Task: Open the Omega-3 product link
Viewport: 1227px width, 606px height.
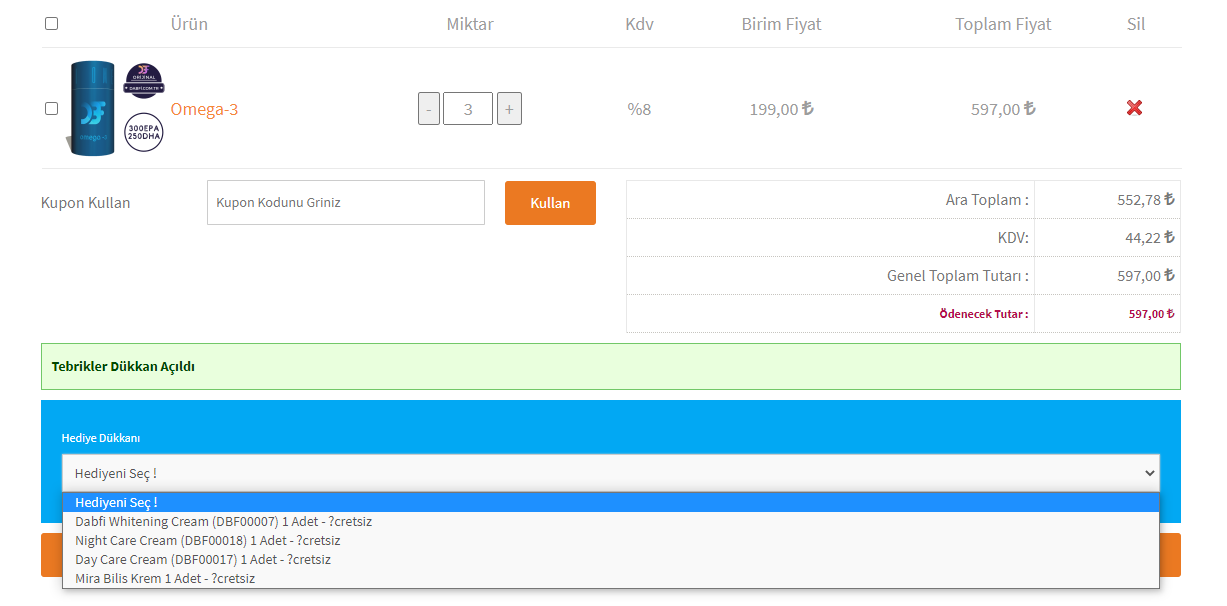Action: [x=204, y=110]
